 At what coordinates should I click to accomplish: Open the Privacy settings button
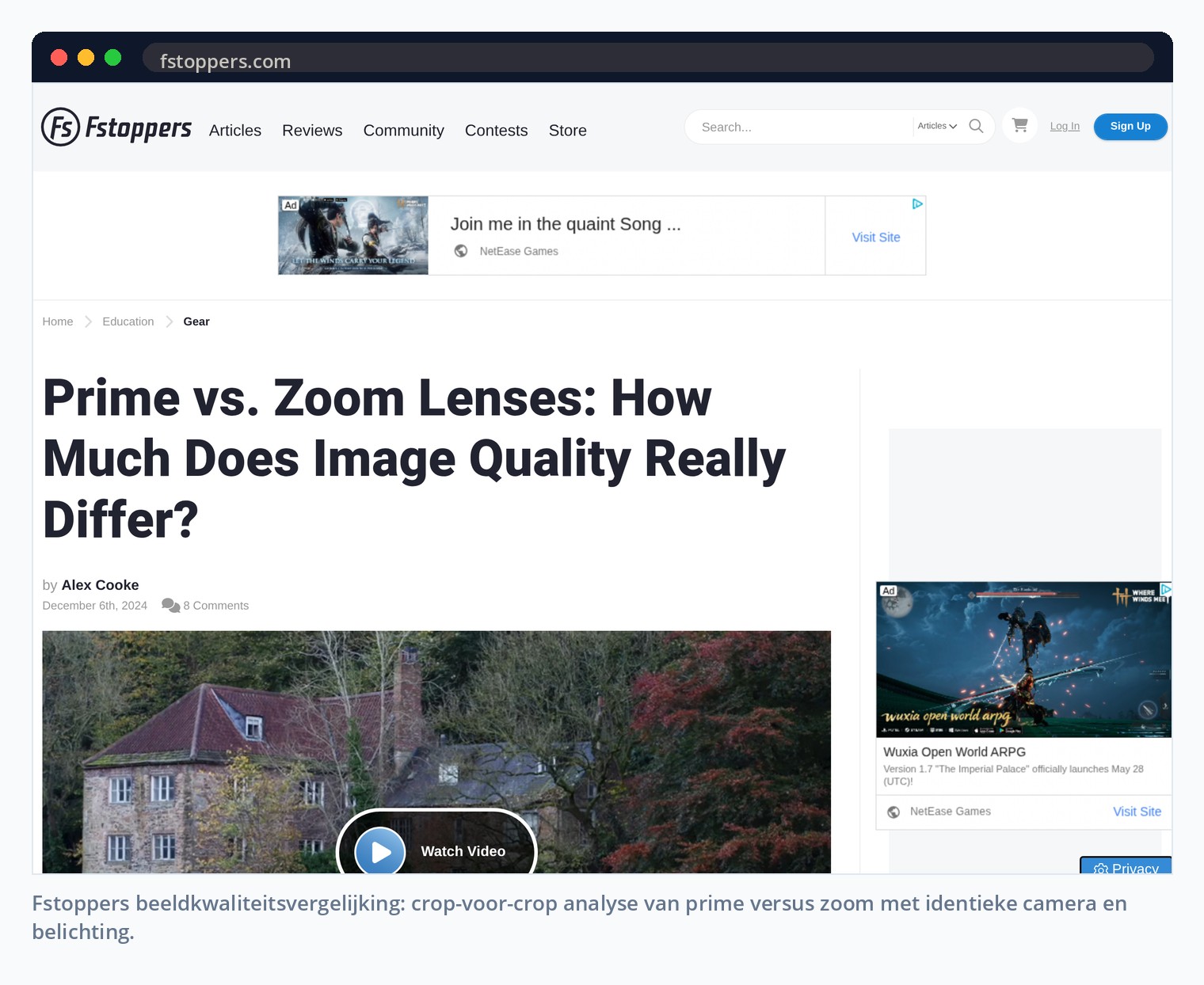[x=1126, y=865]
